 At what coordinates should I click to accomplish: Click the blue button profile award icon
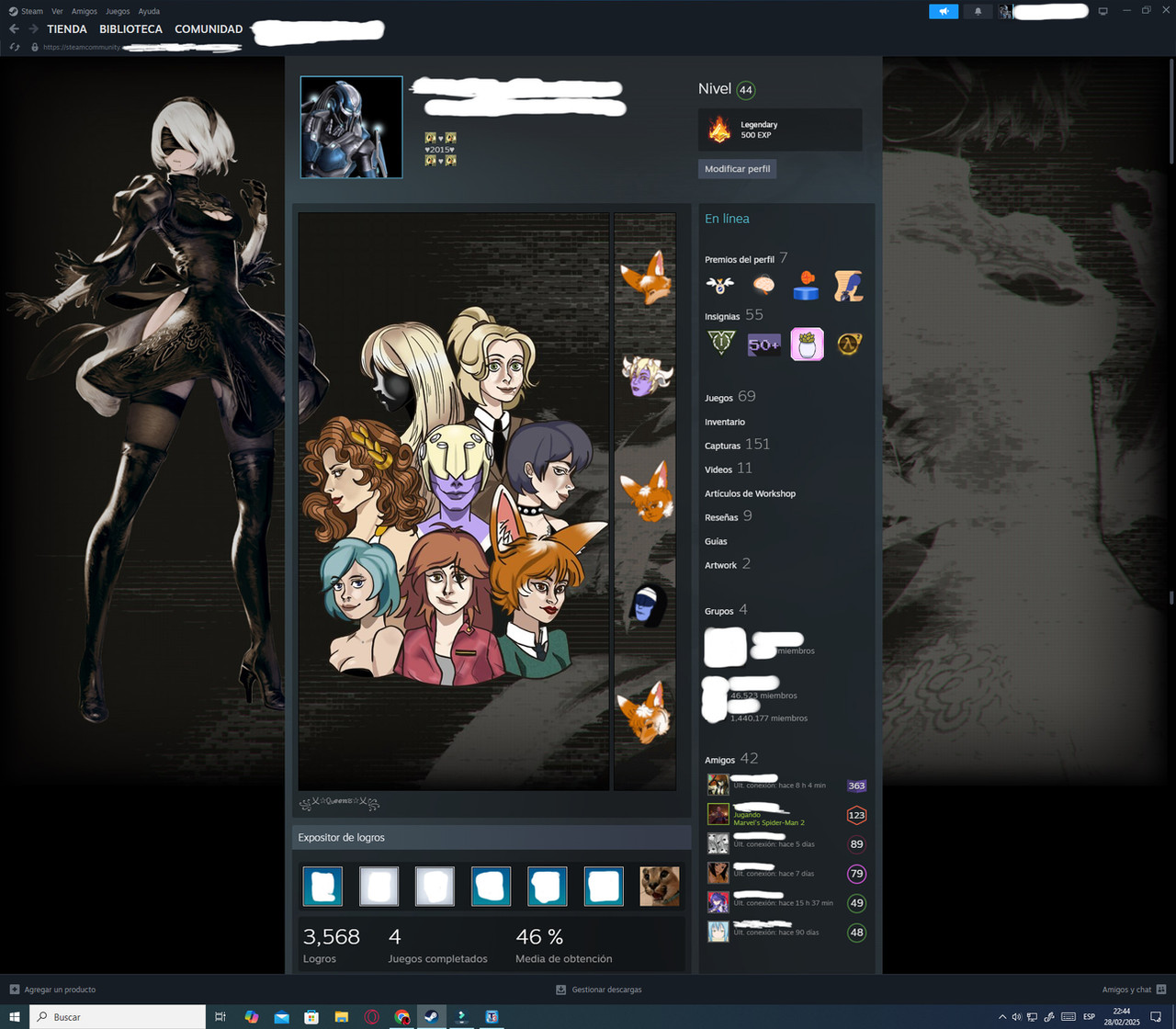pos(806,285)
